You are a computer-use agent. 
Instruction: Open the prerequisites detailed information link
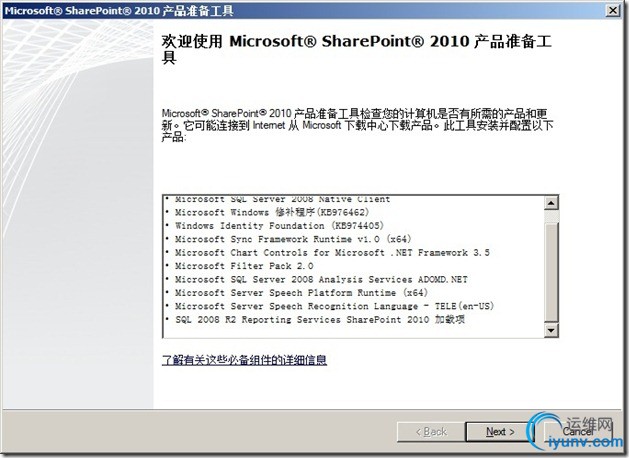244,360
